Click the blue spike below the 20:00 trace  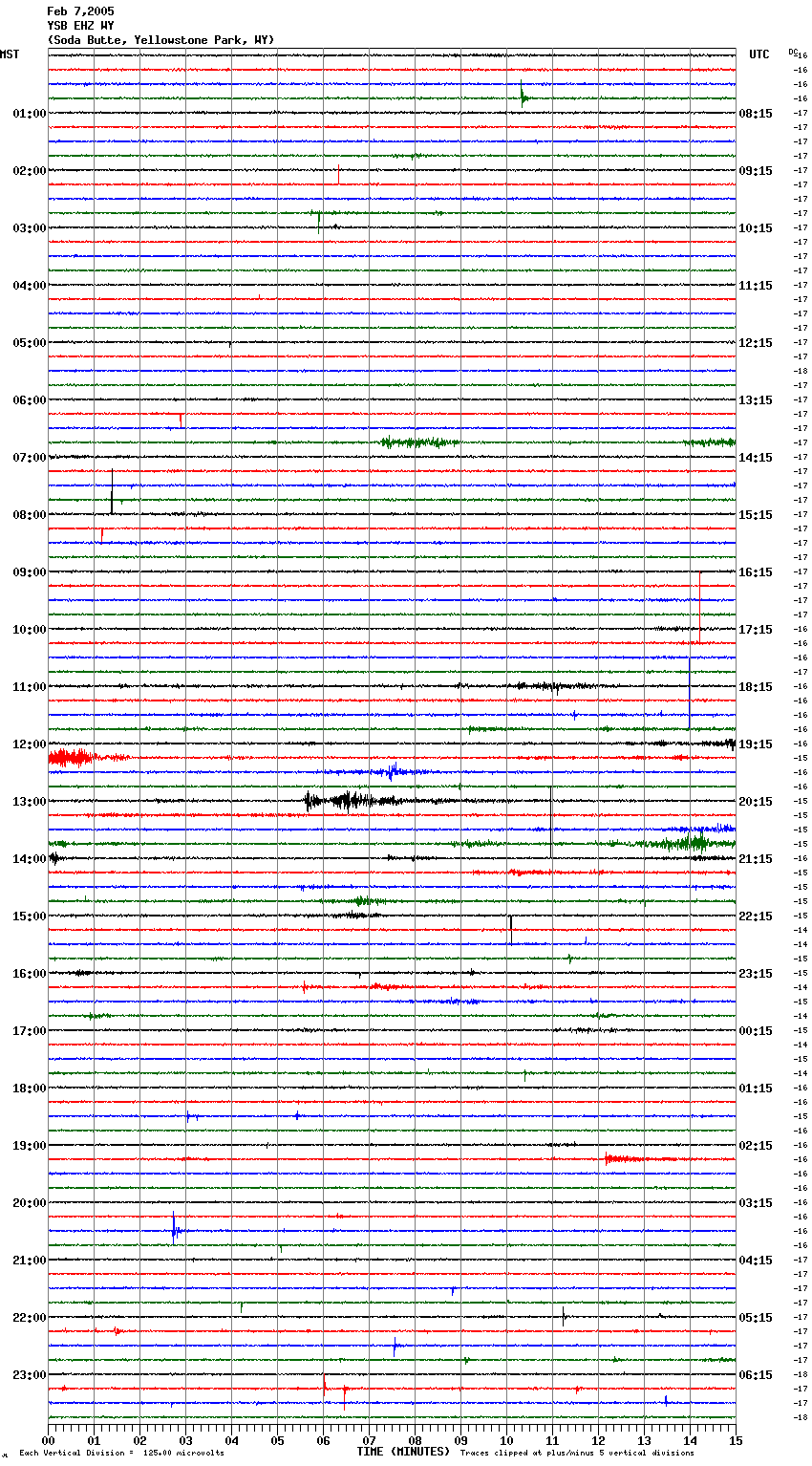coord(174,1228)
